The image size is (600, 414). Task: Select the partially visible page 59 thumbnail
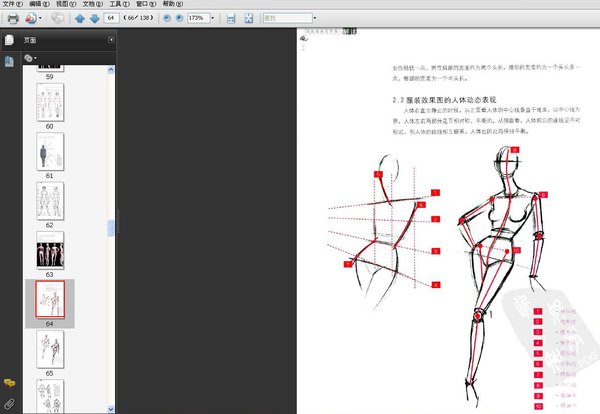pos(50,68)
